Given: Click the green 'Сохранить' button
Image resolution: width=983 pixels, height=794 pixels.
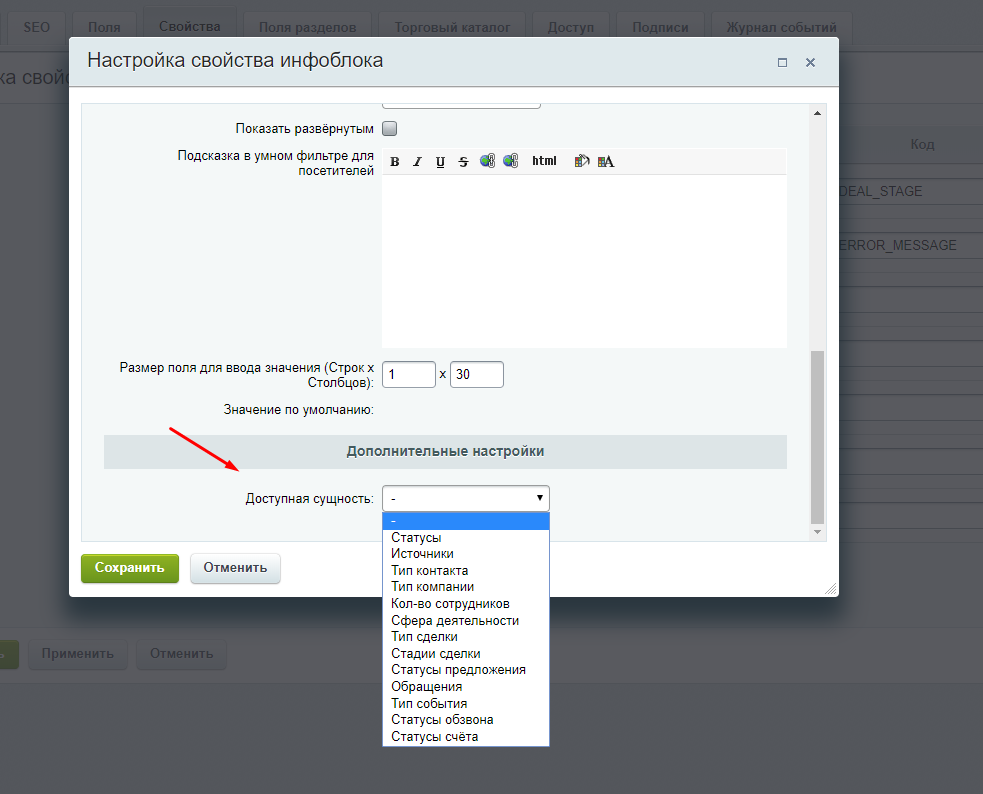Looking at the screenshot, I should pyautogui.click(x=130, y=568).
